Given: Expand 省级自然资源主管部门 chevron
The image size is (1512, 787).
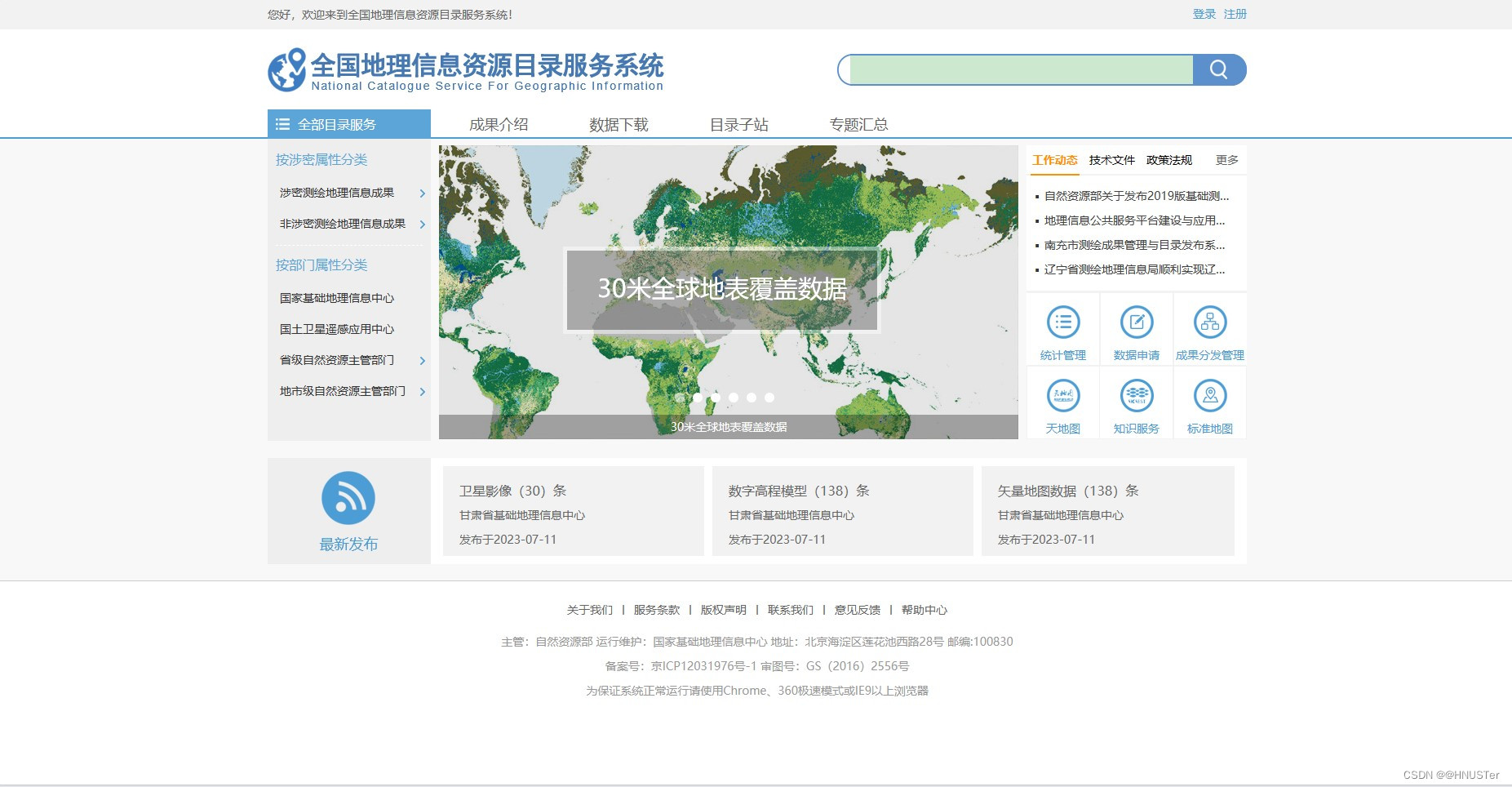Looking at the screenshot, I should coord(423,361).
